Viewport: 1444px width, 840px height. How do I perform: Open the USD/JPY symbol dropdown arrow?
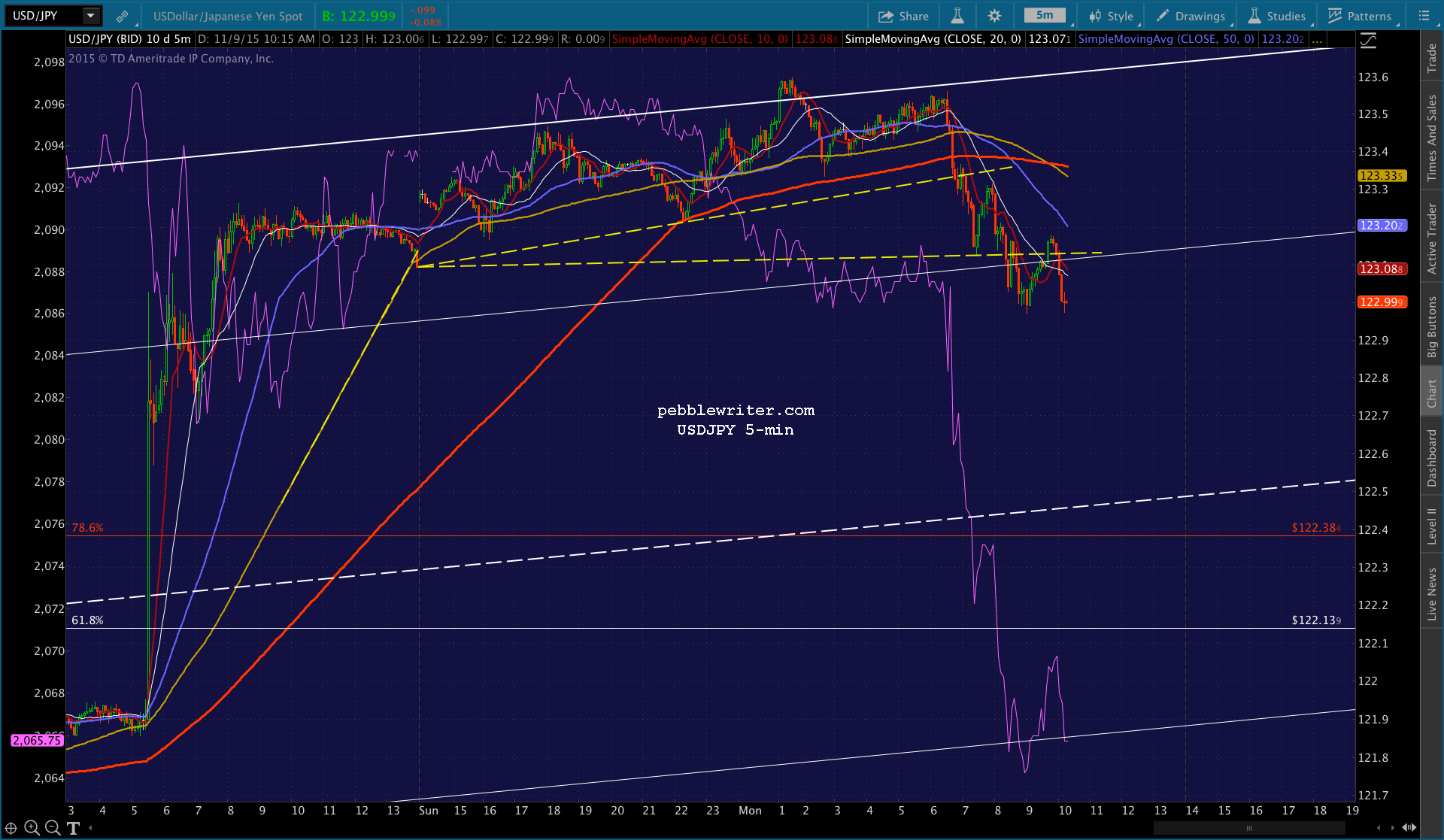[90, 16]
